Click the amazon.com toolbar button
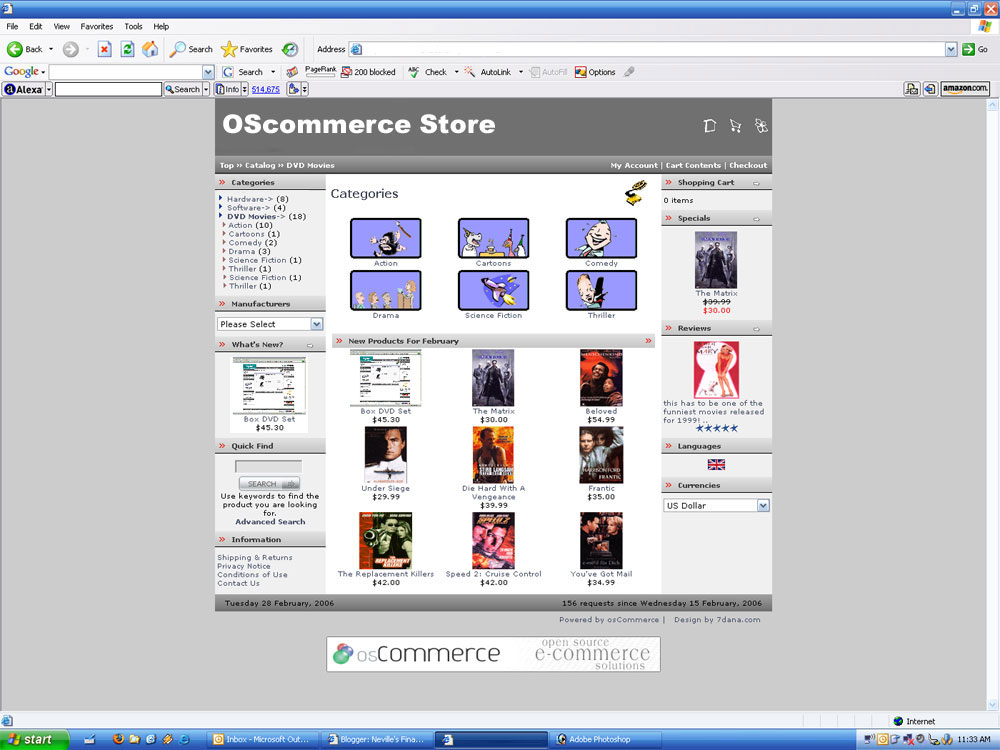Image resolution: width=1000 pixels, height=750 pixels. pyautogui.click(x=965, y=89)
